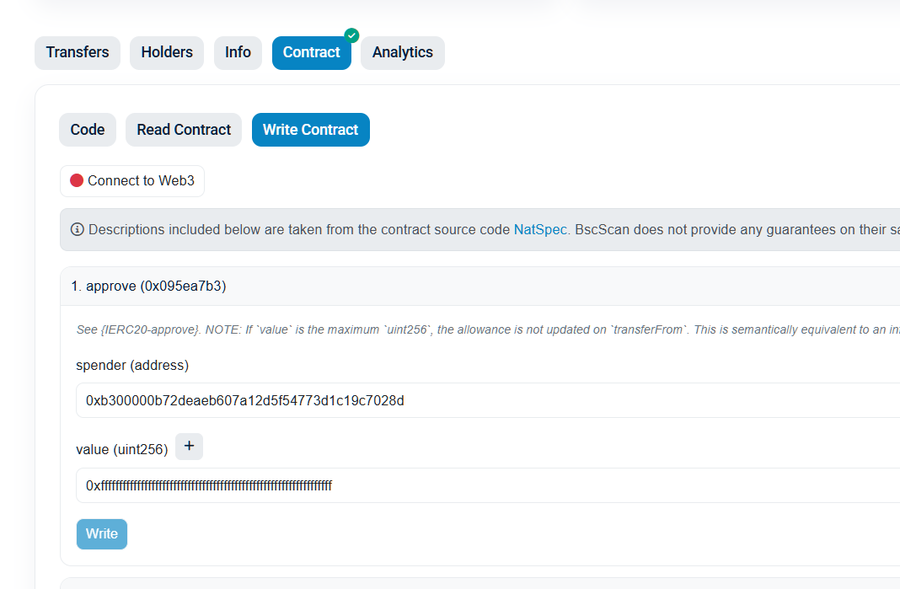Click the info circle icon in NatSpec notice
The image size is (900, 589).
coord(77,230)
